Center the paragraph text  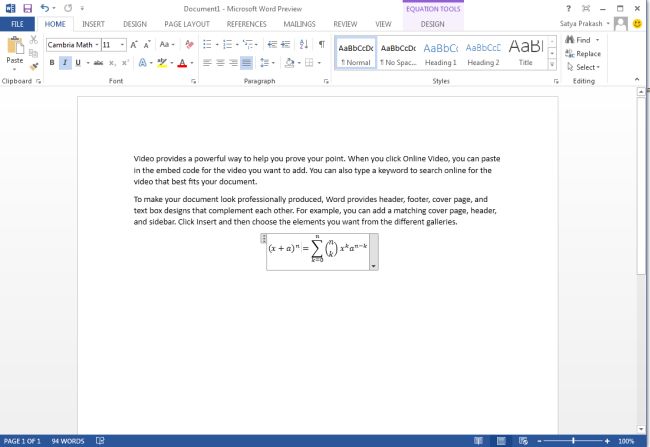220,63
